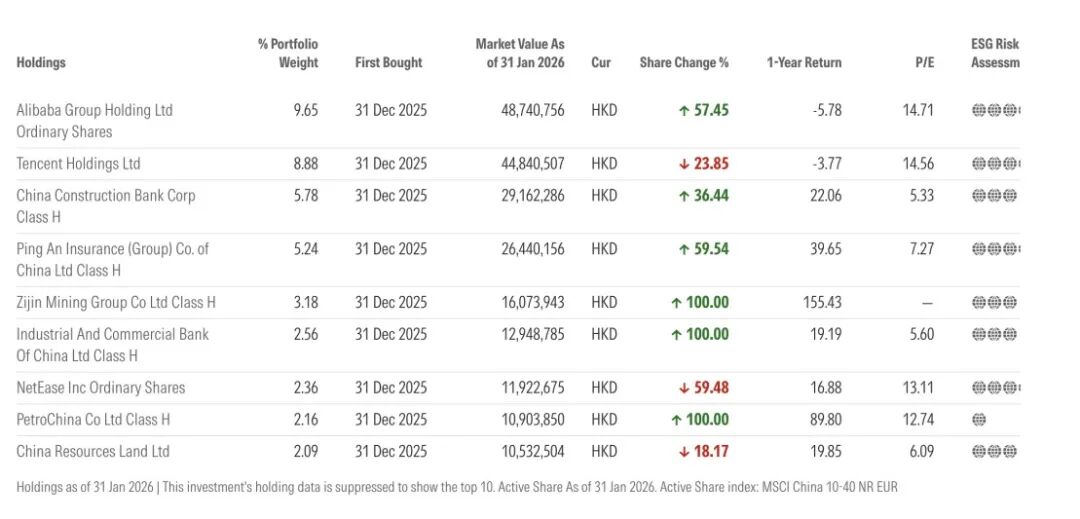Sort by P/E column header
The width and height of the screenshot is (1080, 519).
coord(924,62)
